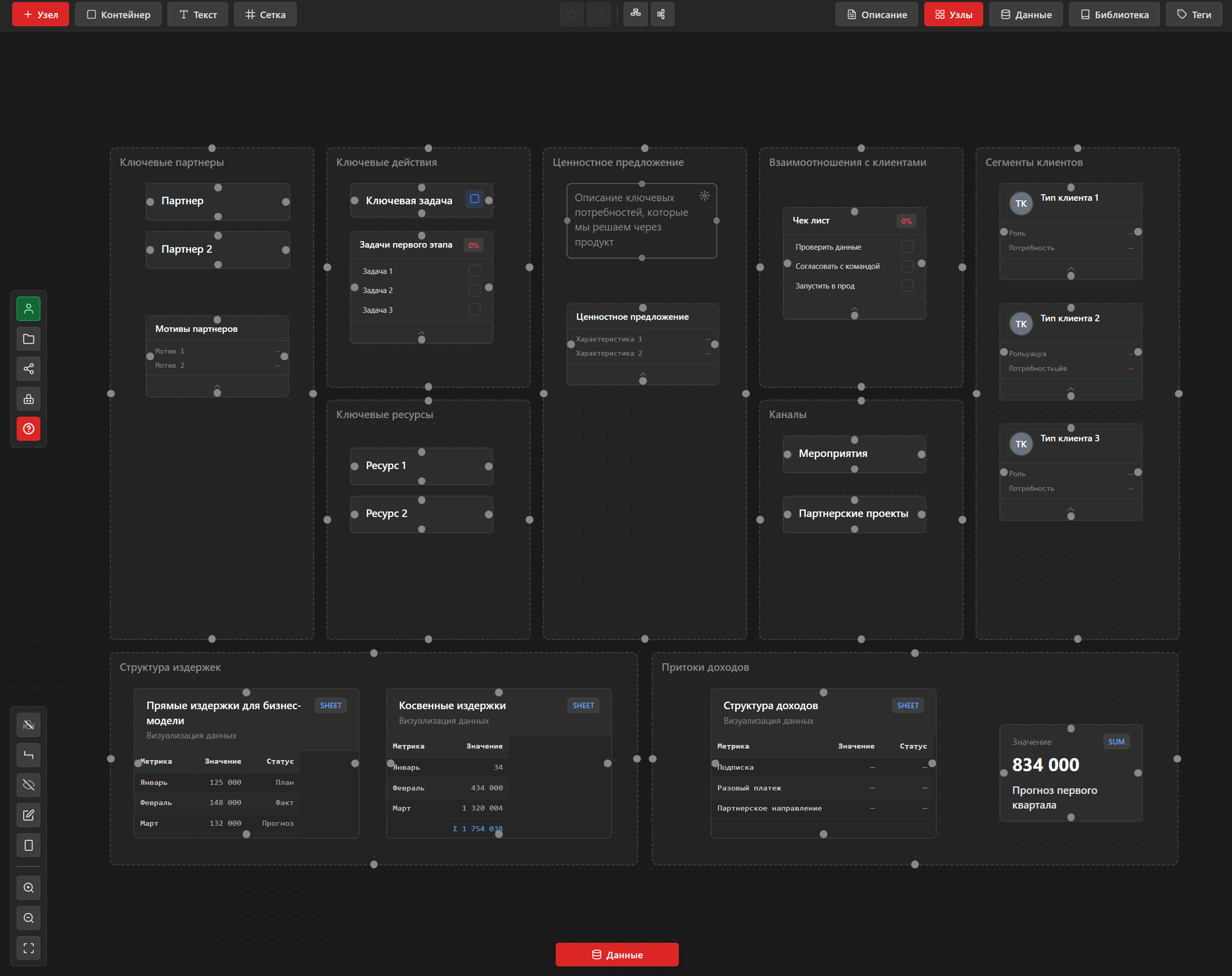Image resolution: width=1232 pixels, height=976 pixels.
Task: Collapse the Чек лист card chevron
Action: [x=854, y=309]
